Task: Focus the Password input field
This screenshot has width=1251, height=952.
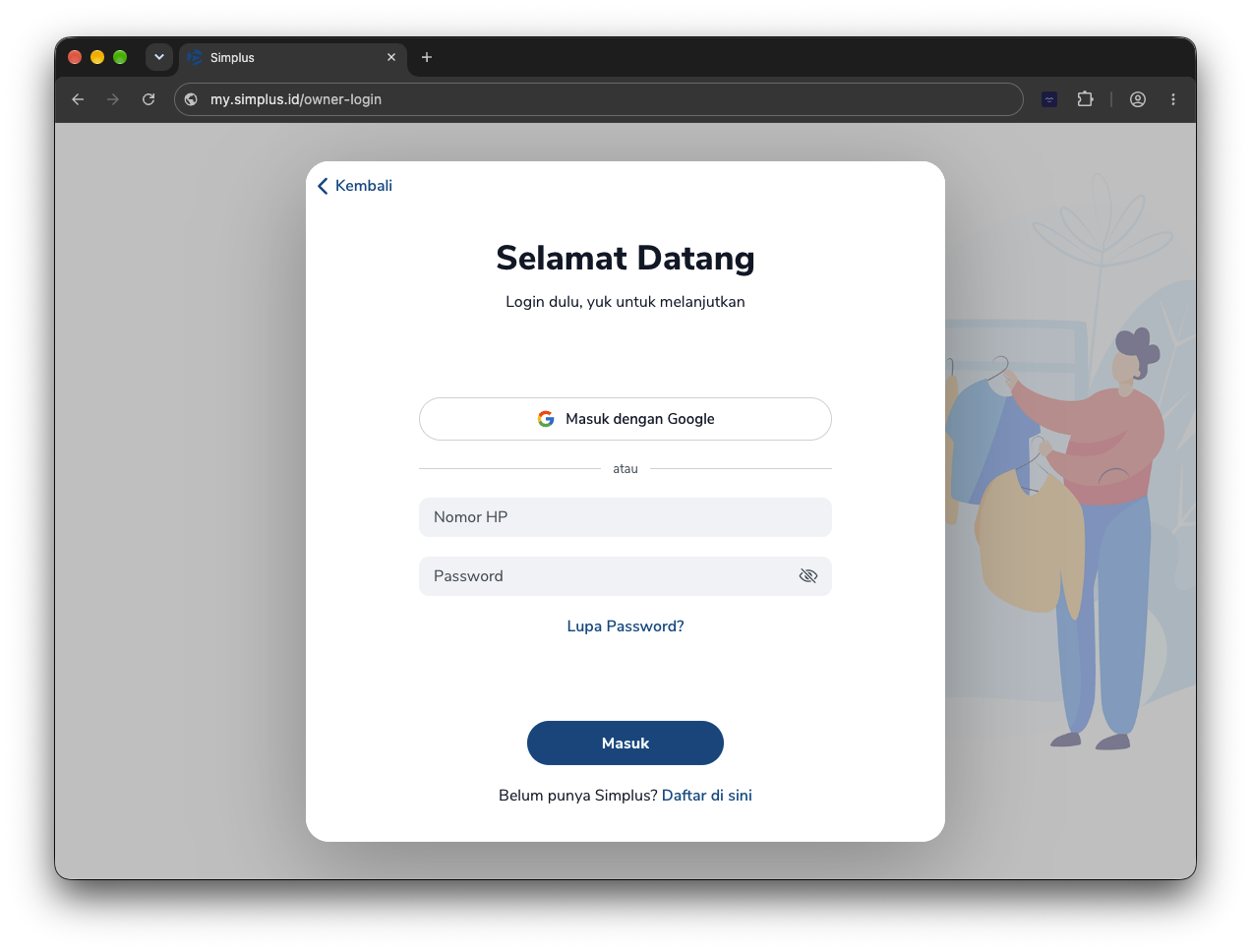Action: click(625, 576)
